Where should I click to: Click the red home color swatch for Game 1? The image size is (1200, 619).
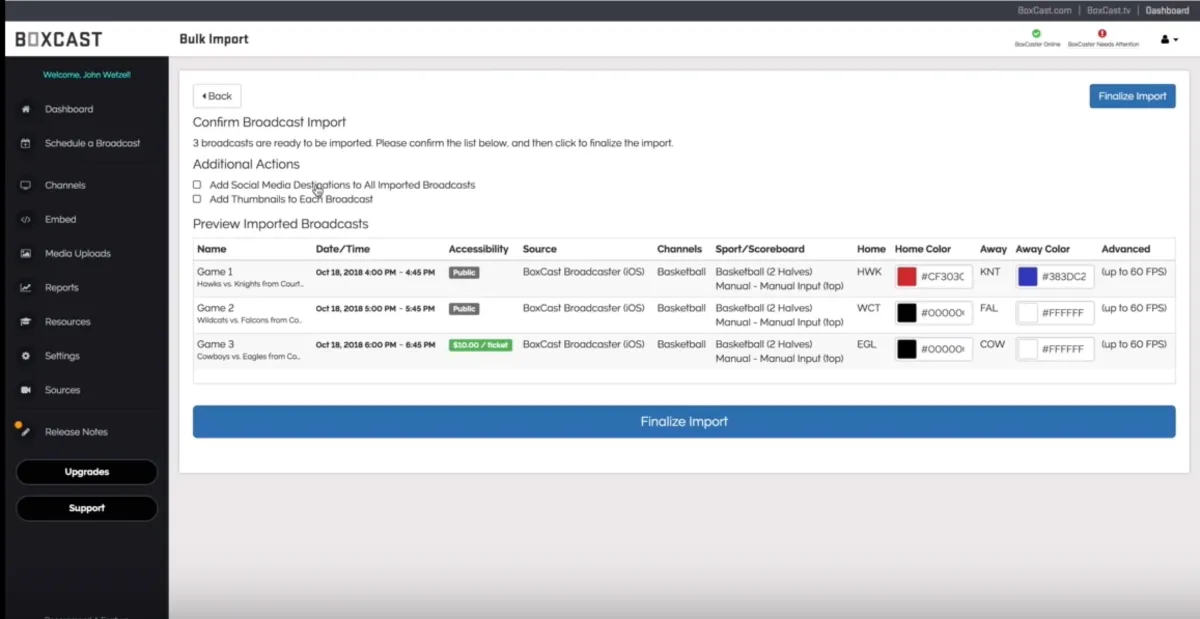coord(907,277)
